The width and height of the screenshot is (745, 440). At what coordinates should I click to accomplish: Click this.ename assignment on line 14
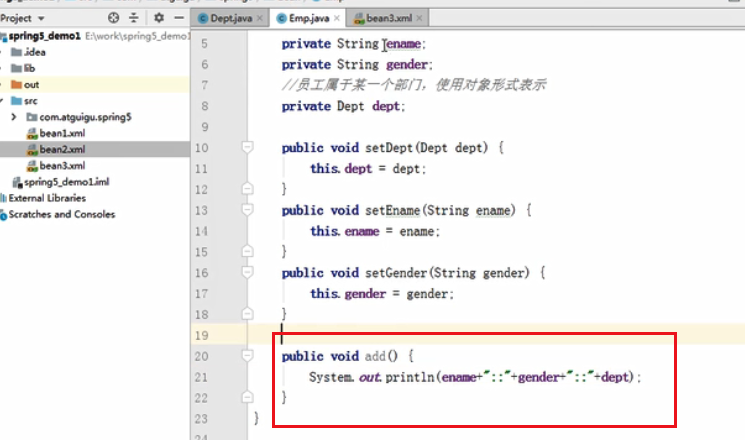pos(375,231)
